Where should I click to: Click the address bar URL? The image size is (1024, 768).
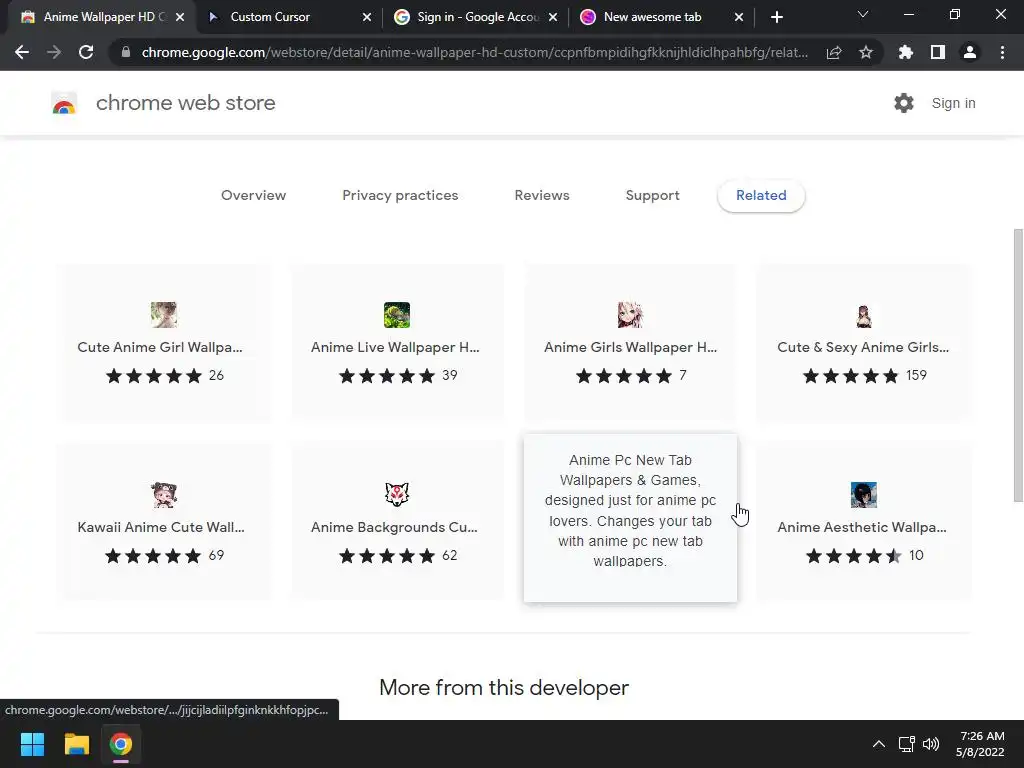[x=475, y=52]
